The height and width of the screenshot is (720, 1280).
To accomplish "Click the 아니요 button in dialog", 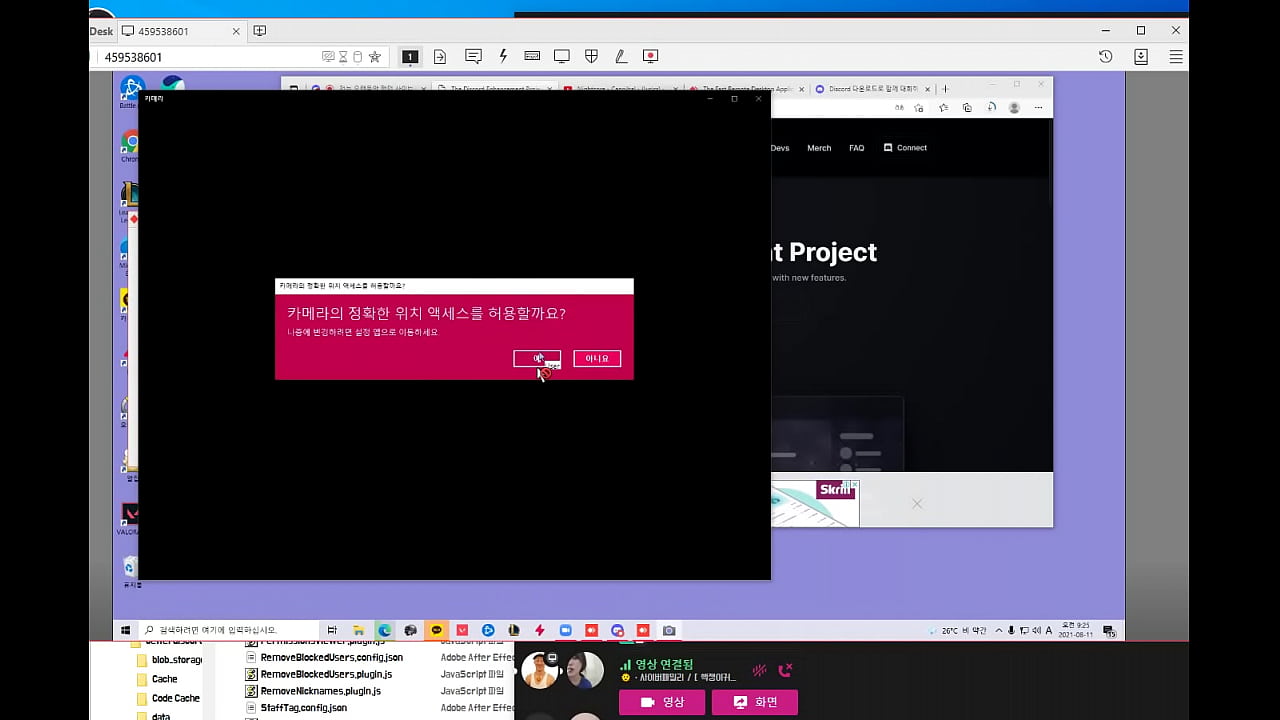I will click(x=597, y=358).
